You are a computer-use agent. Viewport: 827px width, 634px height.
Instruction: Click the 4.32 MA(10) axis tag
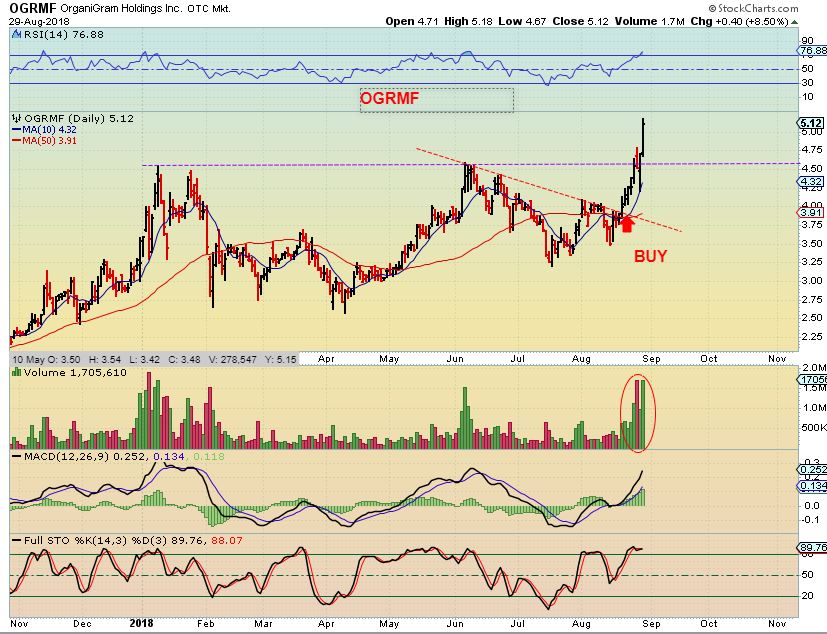(811, 181)
